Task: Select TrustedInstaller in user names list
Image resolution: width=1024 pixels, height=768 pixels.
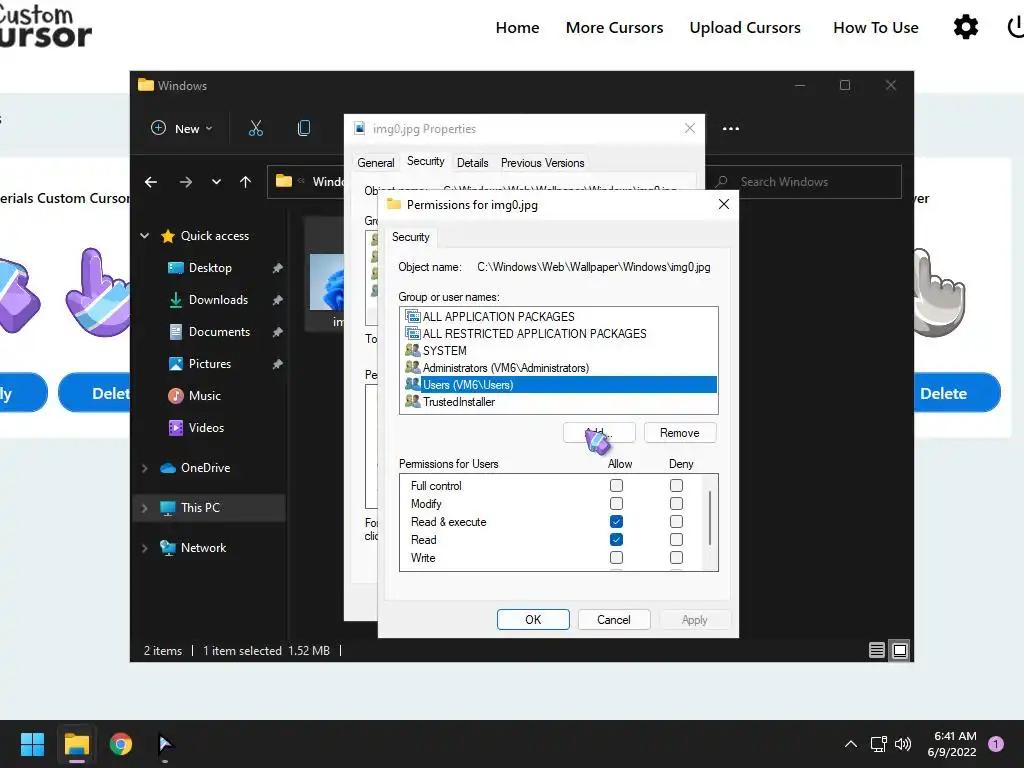Action: click(558, 402)
